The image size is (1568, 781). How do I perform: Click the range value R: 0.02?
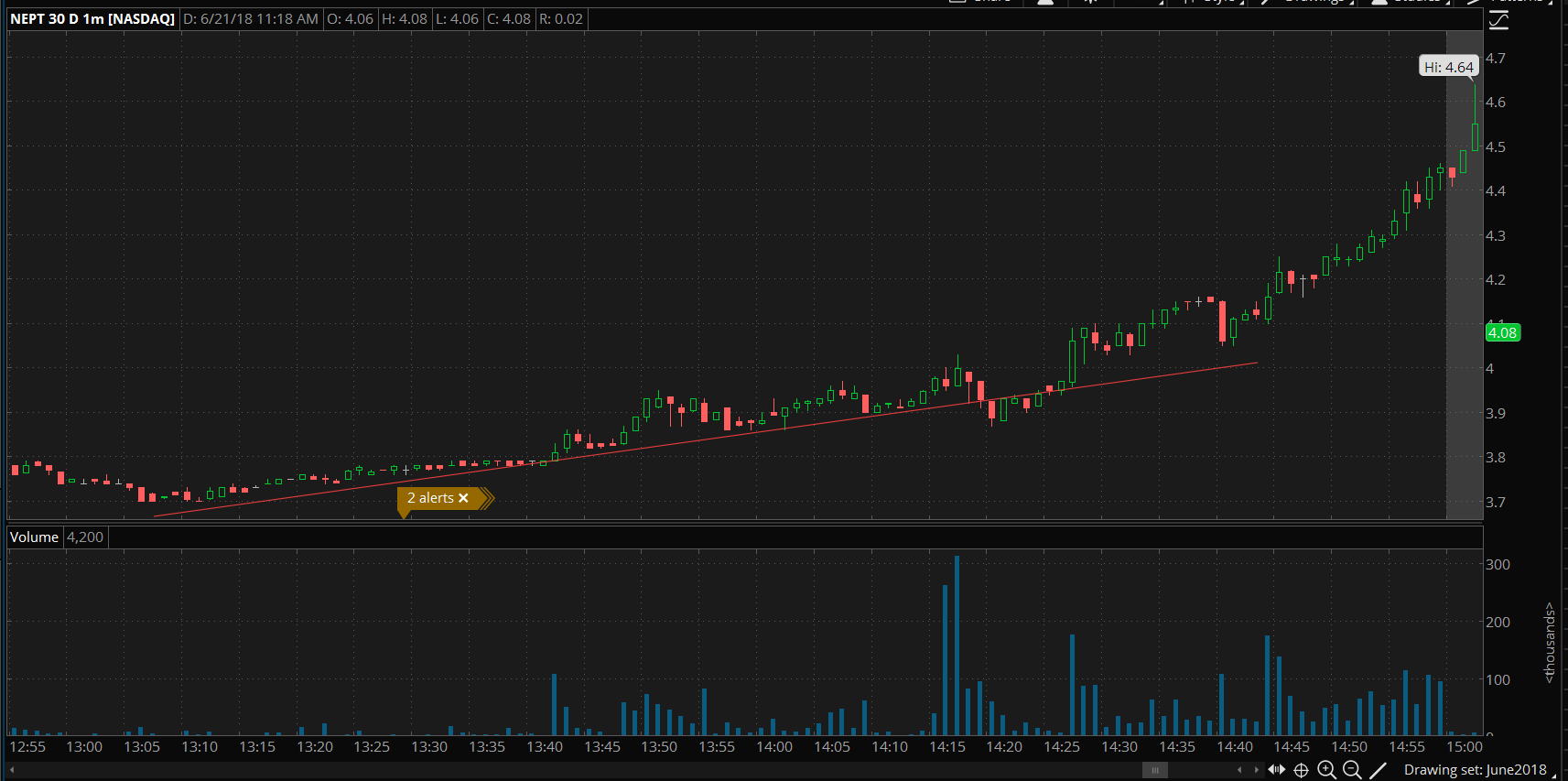coord(560,18)
